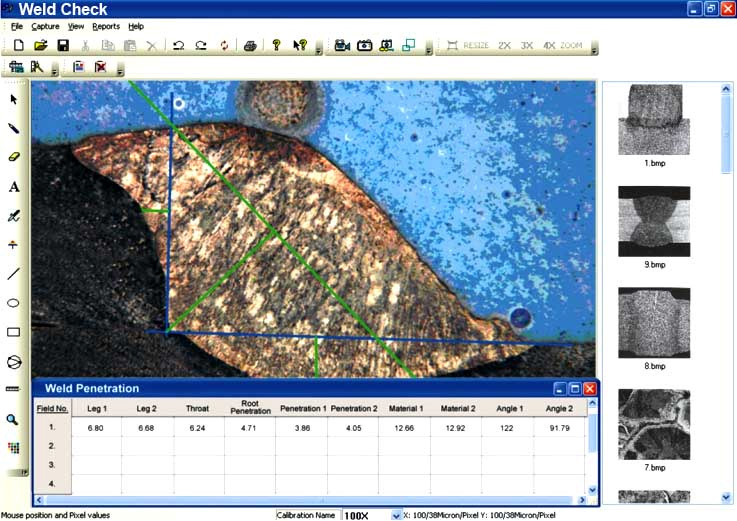Image resolution: width=737 pixels, height=521 pixels.
Task: Expand the zoom toolbar overflow chevron
Action: point(595,50)
